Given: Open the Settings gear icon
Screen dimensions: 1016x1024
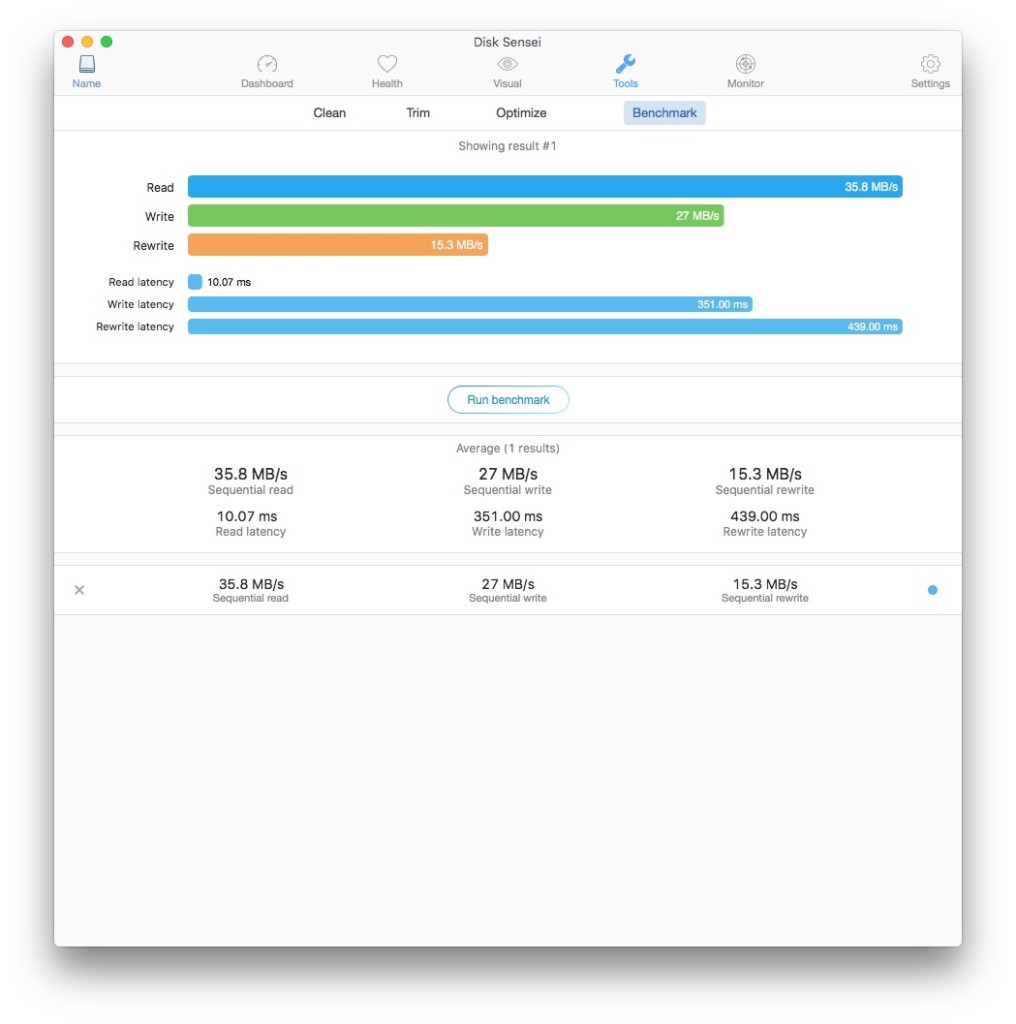Looking at the screenshot, I should (x=930, y=64).
